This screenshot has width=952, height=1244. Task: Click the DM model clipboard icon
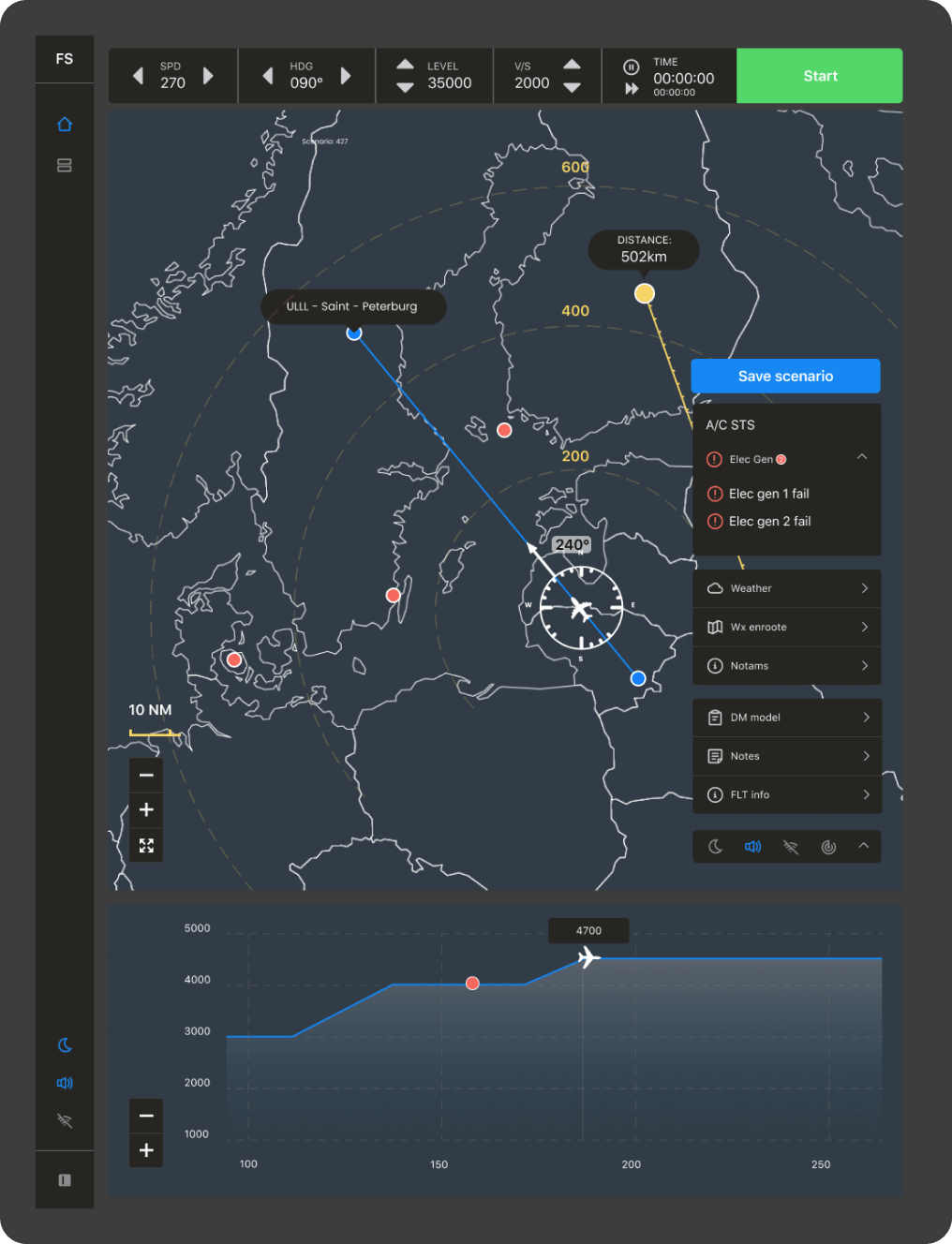(715, 718)
